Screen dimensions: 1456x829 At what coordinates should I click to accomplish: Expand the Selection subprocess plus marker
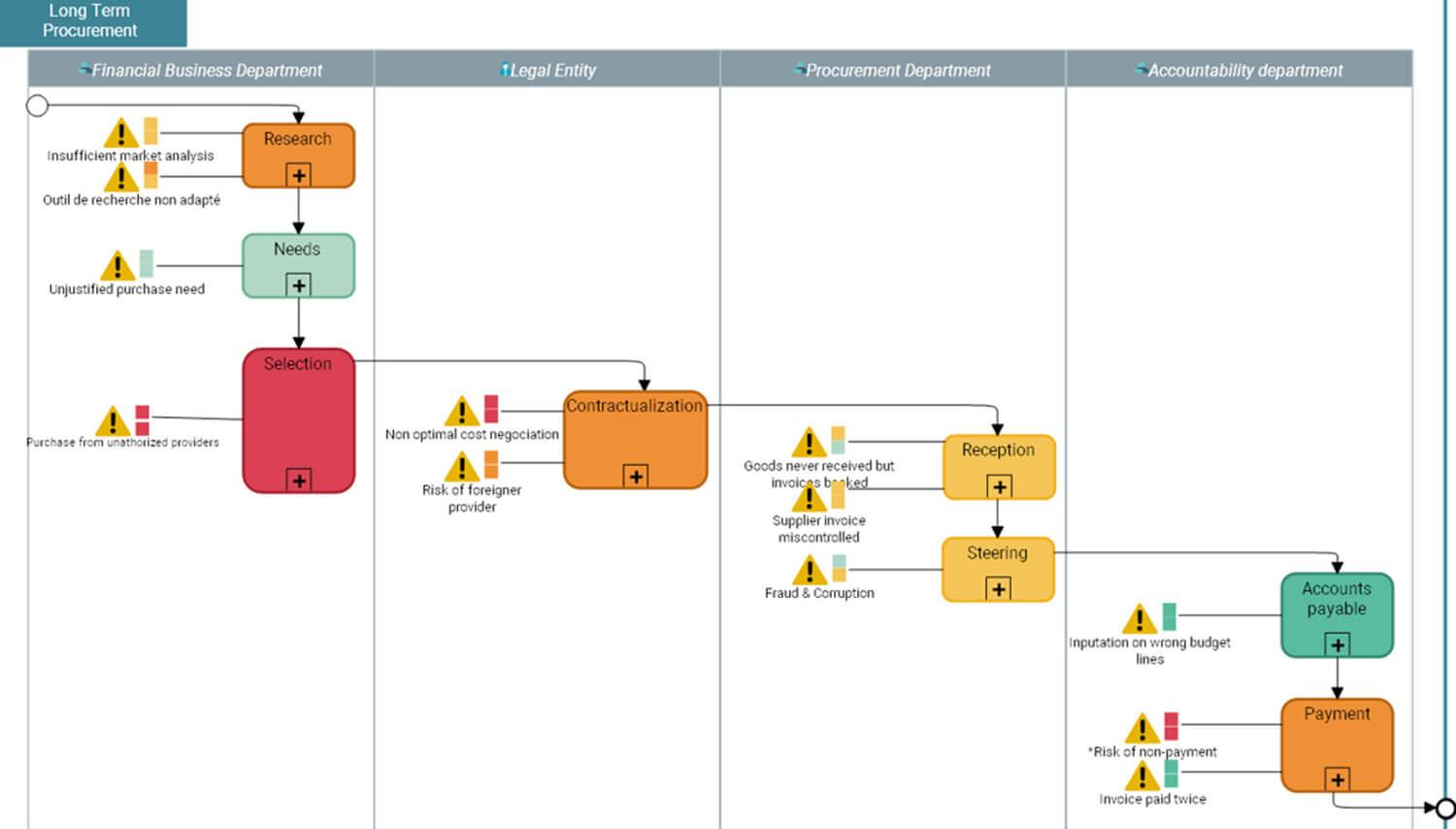[x=299, y=481]
